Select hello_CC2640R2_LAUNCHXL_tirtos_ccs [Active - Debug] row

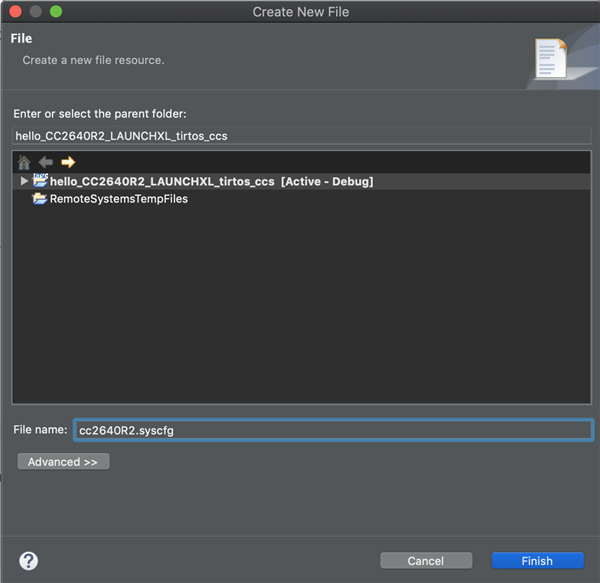point(302,181)
